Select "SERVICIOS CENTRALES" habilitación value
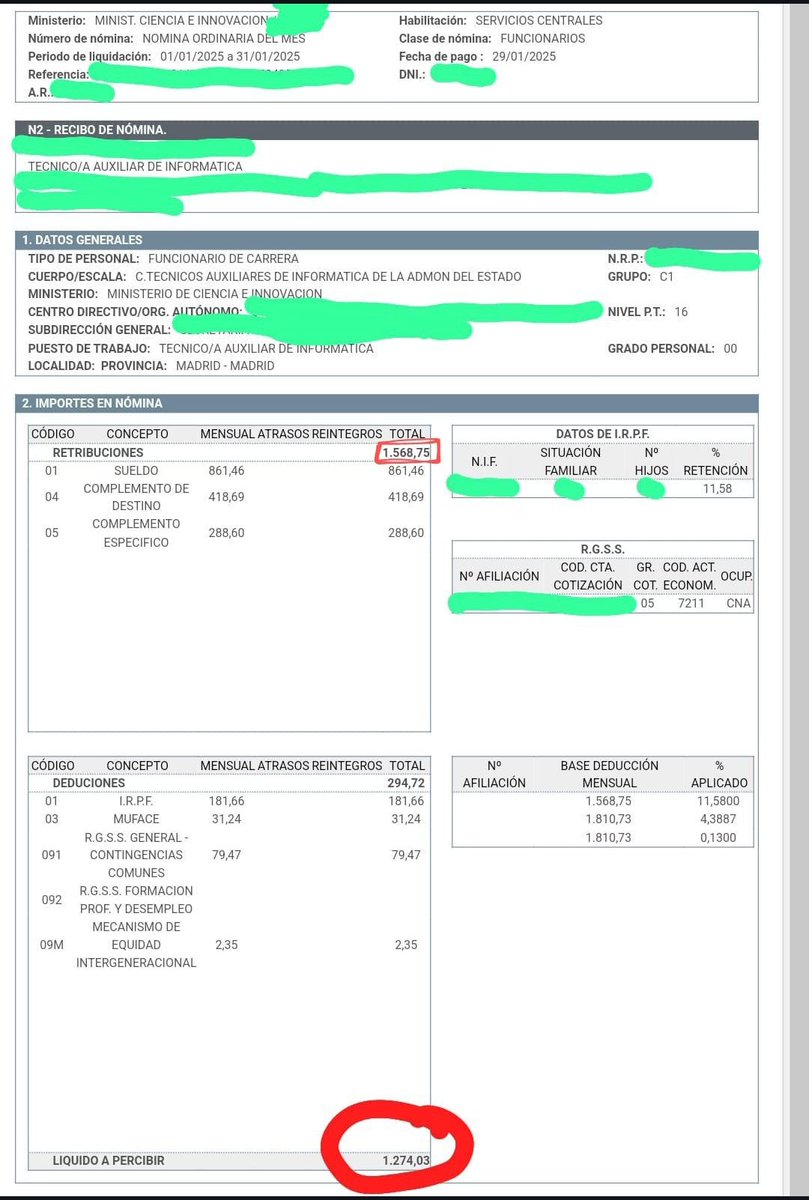The image size is (809, 1200). pos(539,20)
